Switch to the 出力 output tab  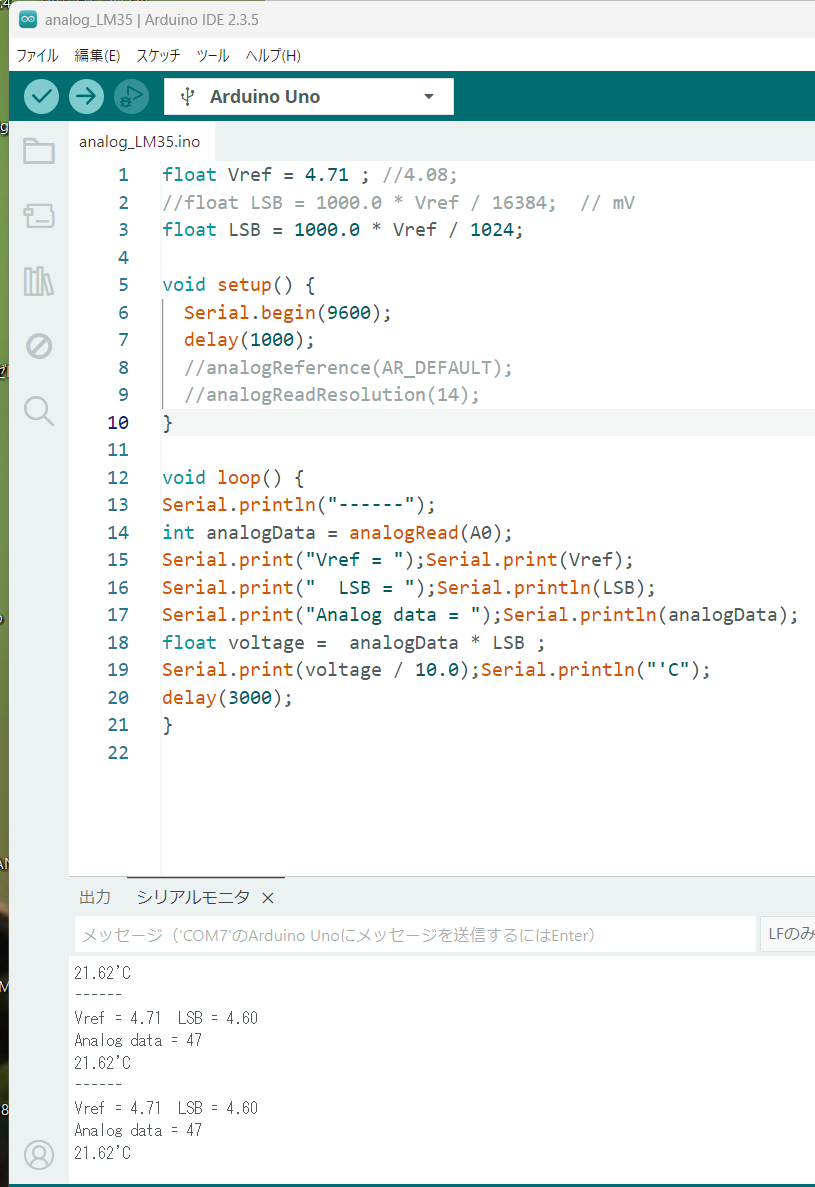[95, 897]
